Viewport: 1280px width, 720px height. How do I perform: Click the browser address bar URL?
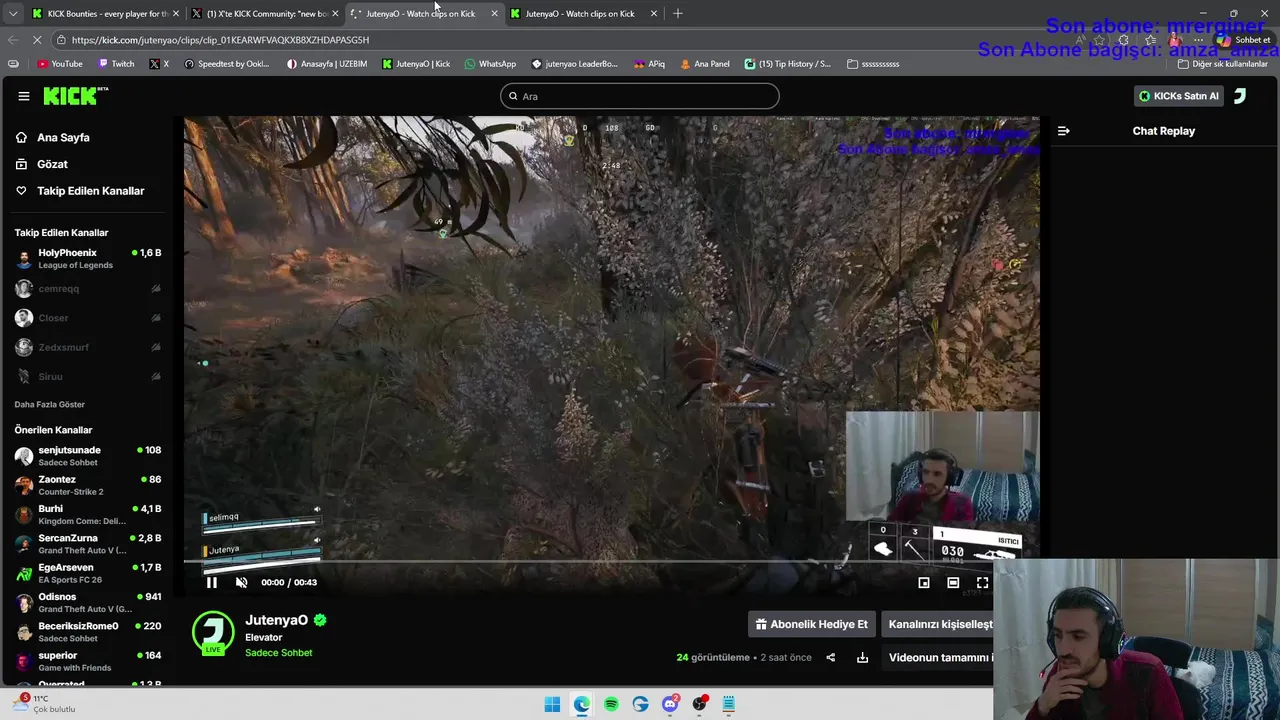220,40
